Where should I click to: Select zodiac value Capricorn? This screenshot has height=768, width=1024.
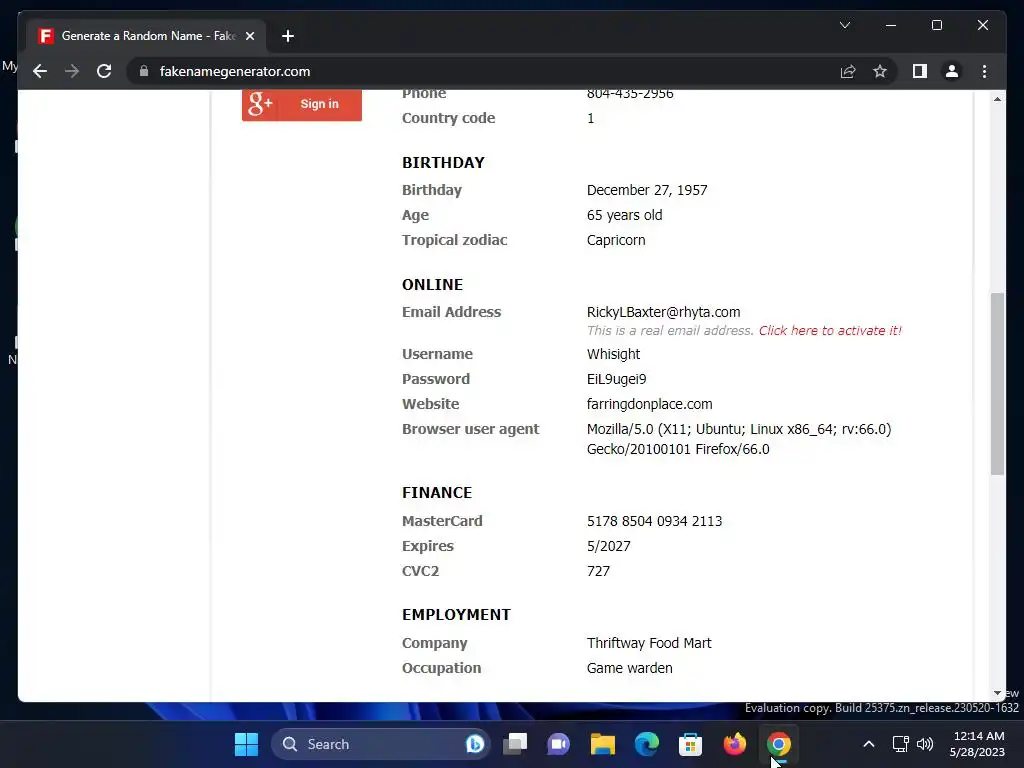[616, 240]
